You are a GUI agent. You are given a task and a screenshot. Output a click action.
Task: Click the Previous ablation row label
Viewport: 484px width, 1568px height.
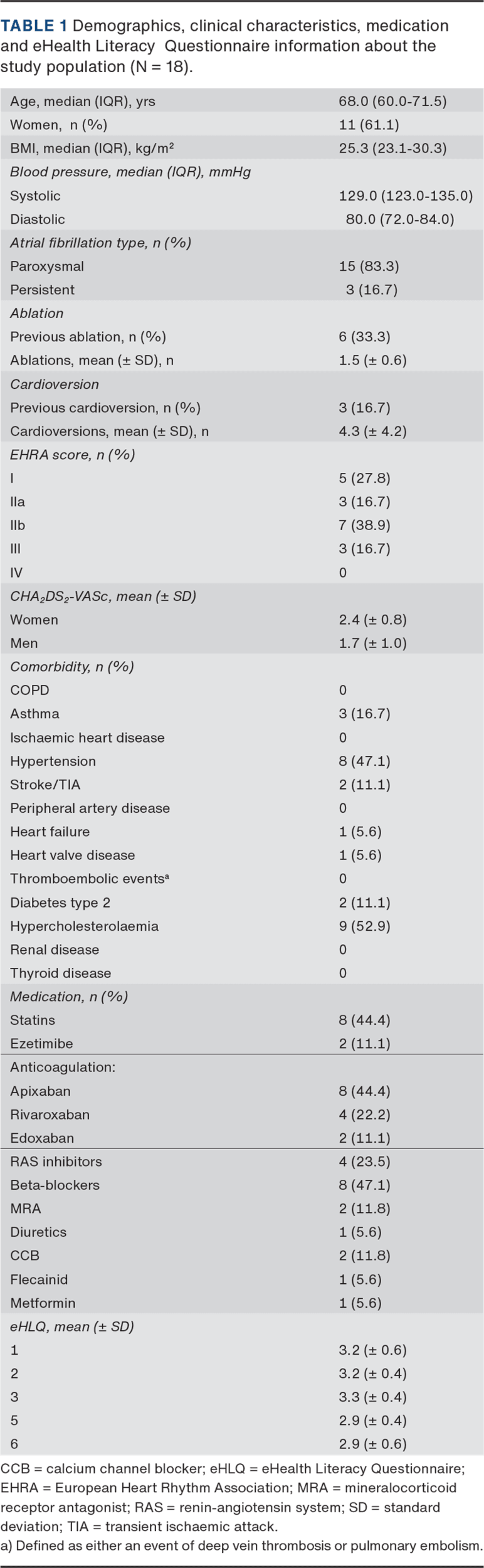click(x=88, y=337)
